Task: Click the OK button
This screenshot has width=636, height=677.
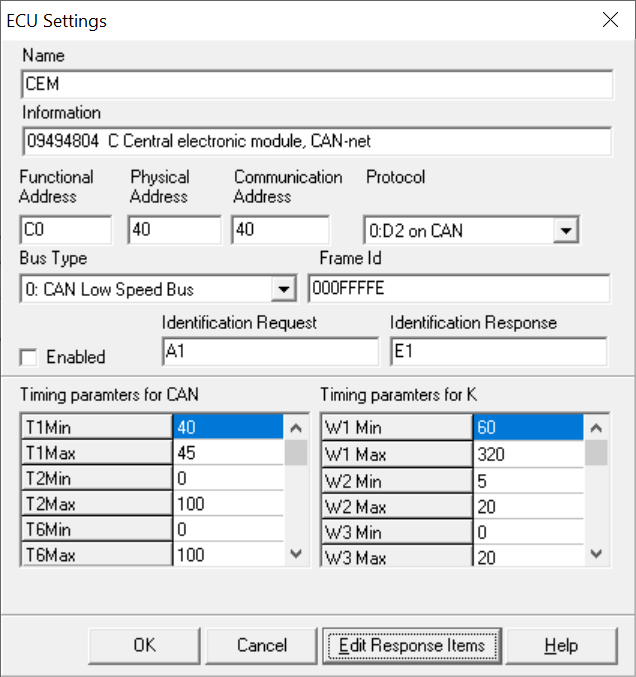Action: pos(144,646)
